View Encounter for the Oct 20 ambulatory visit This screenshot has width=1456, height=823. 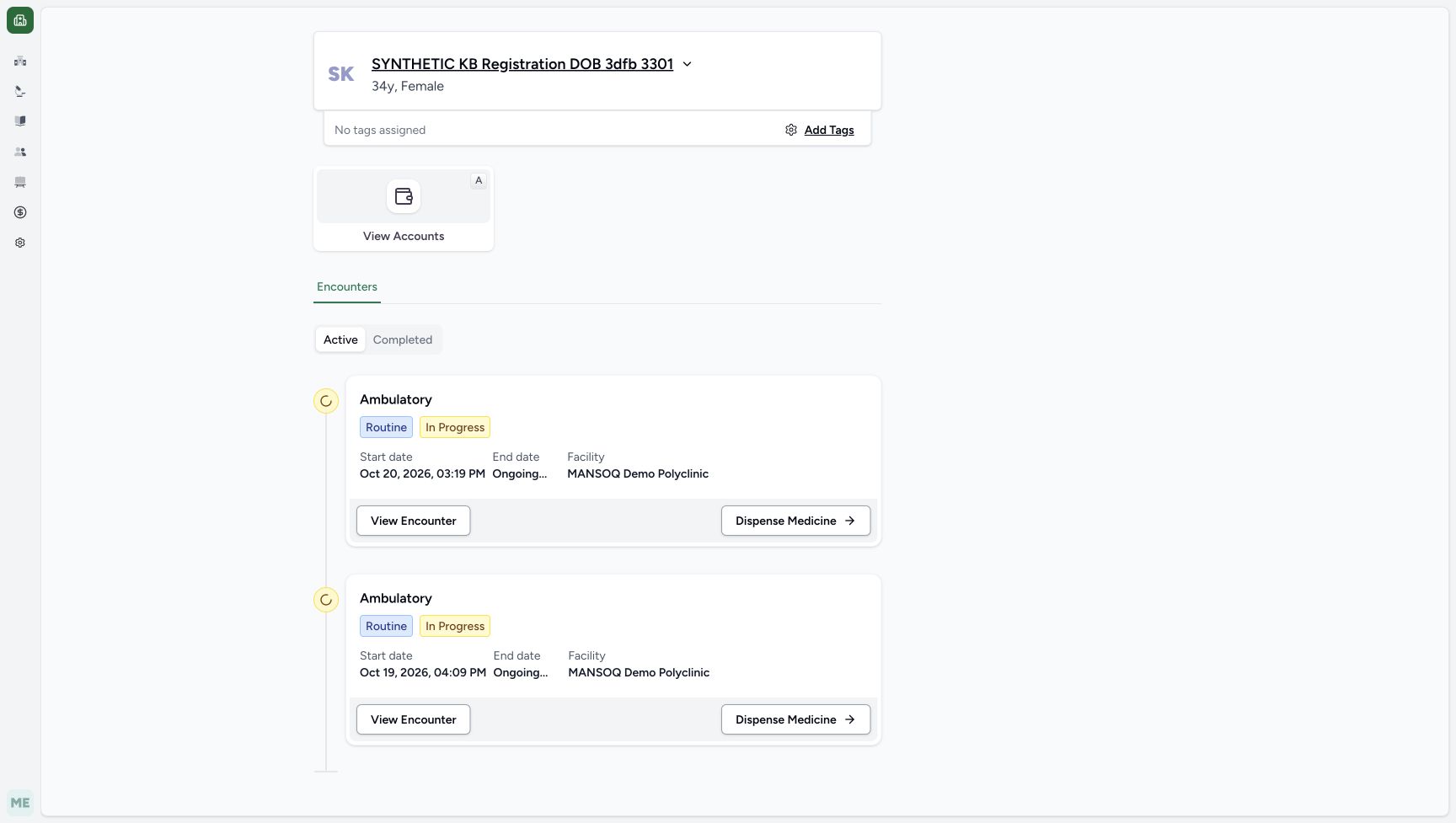pyautogui.click(x=414, y=521)
